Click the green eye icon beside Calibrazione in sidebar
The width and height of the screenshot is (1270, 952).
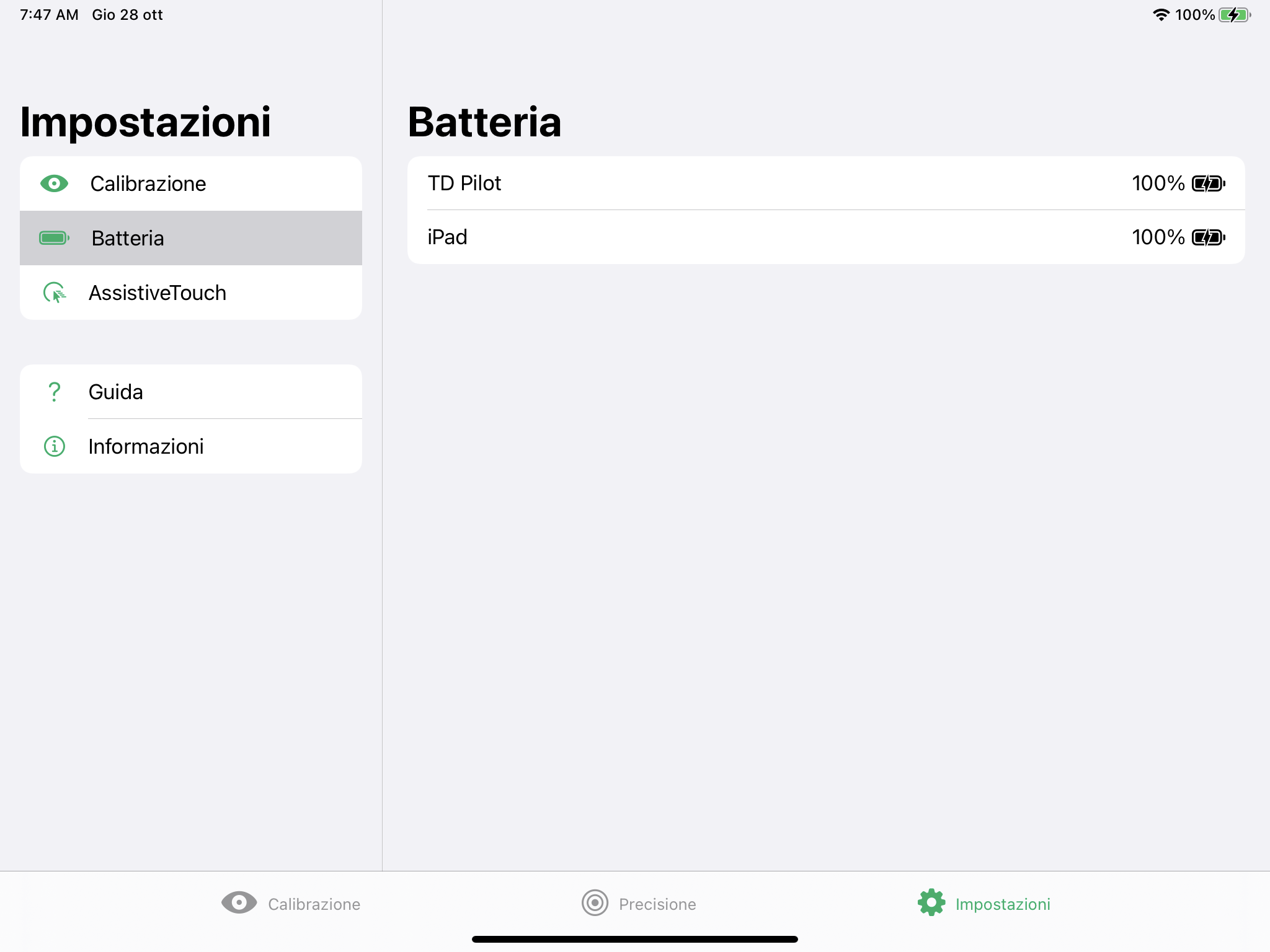point(54,183)
